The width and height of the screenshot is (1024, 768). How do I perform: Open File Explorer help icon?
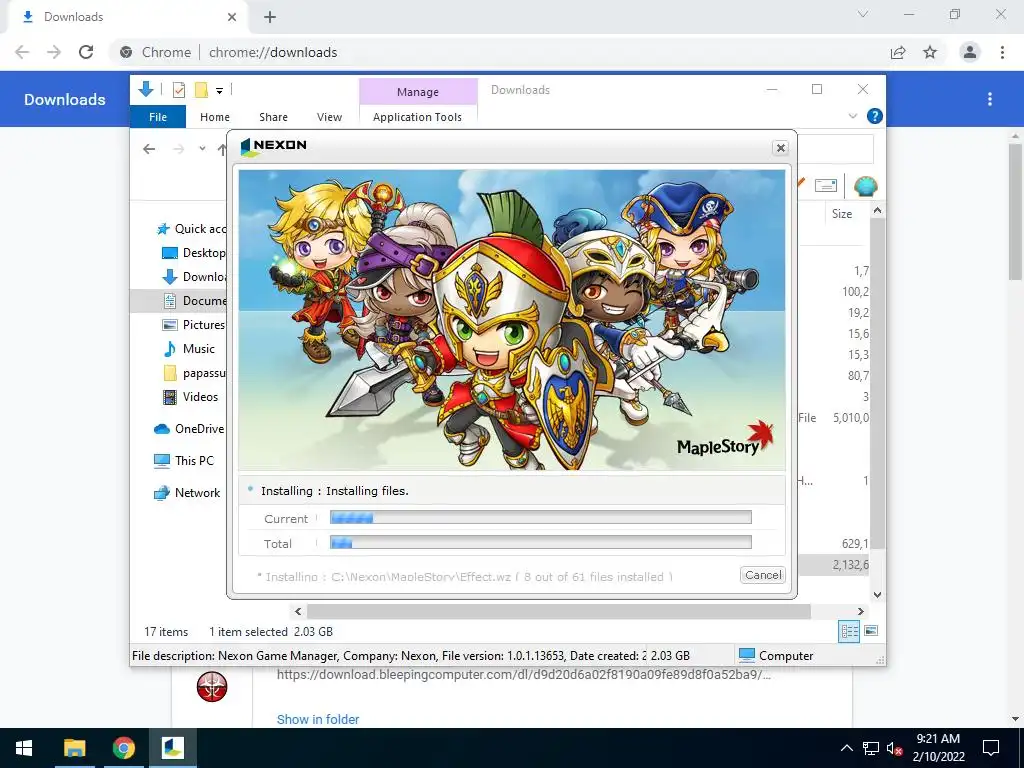[x=874, y=116]
